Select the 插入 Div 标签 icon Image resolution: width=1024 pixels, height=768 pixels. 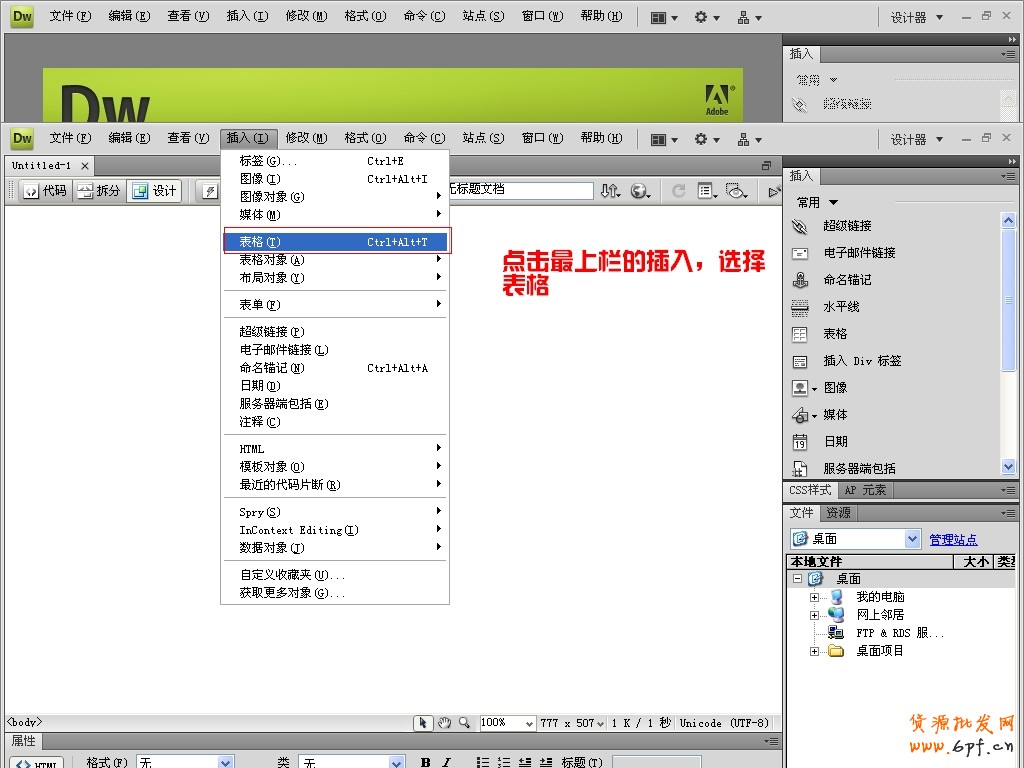800,361
